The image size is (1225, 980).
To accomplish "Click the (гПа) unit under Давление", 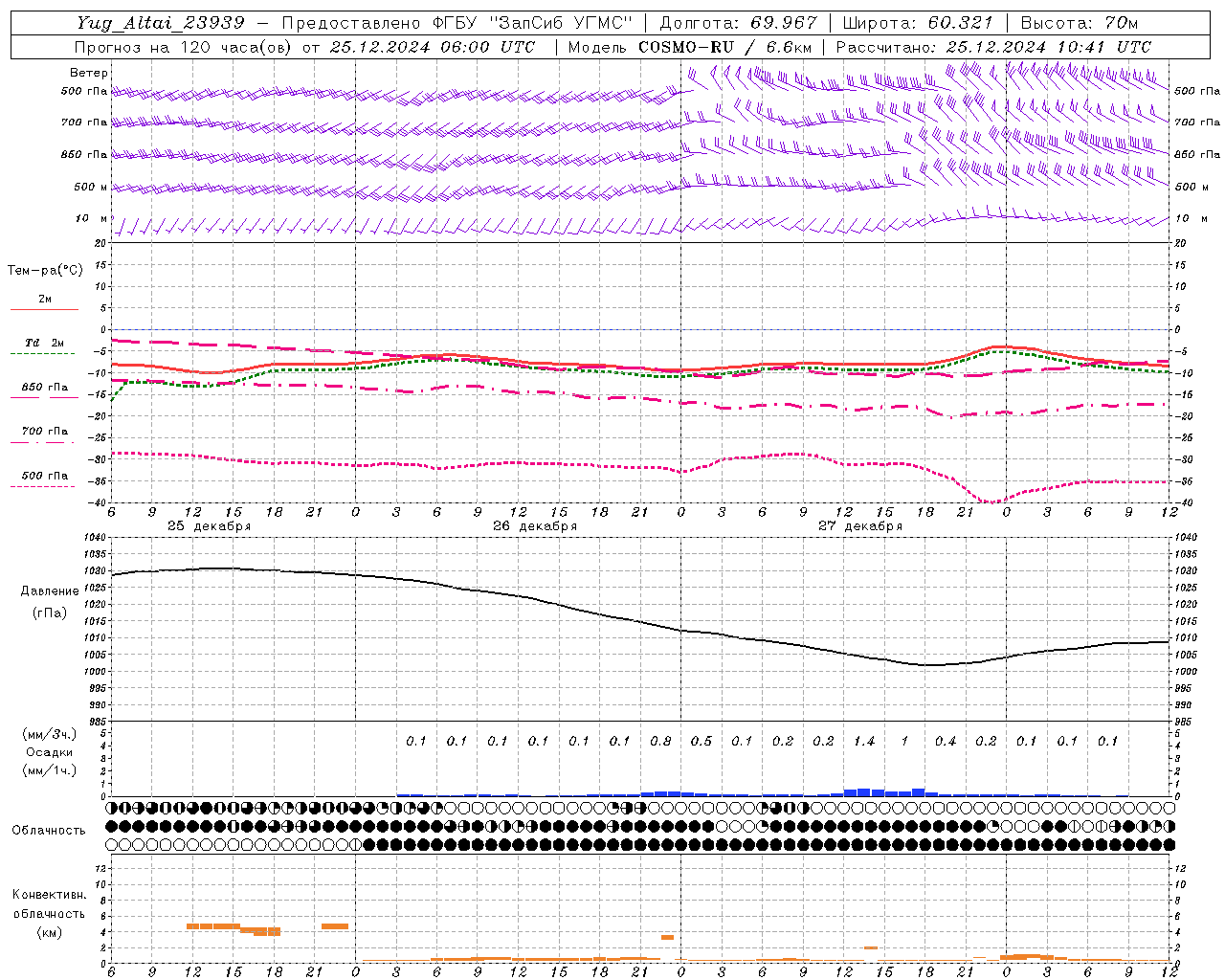I will pos(49,612).
